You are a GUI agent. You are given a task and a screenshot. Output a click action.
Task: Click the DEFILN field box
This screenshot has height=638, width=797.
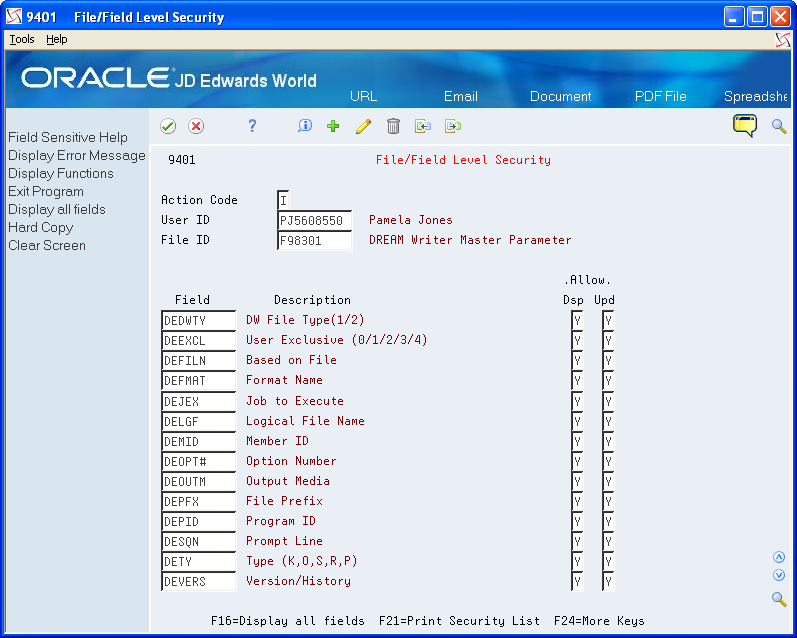click(199, 361)
